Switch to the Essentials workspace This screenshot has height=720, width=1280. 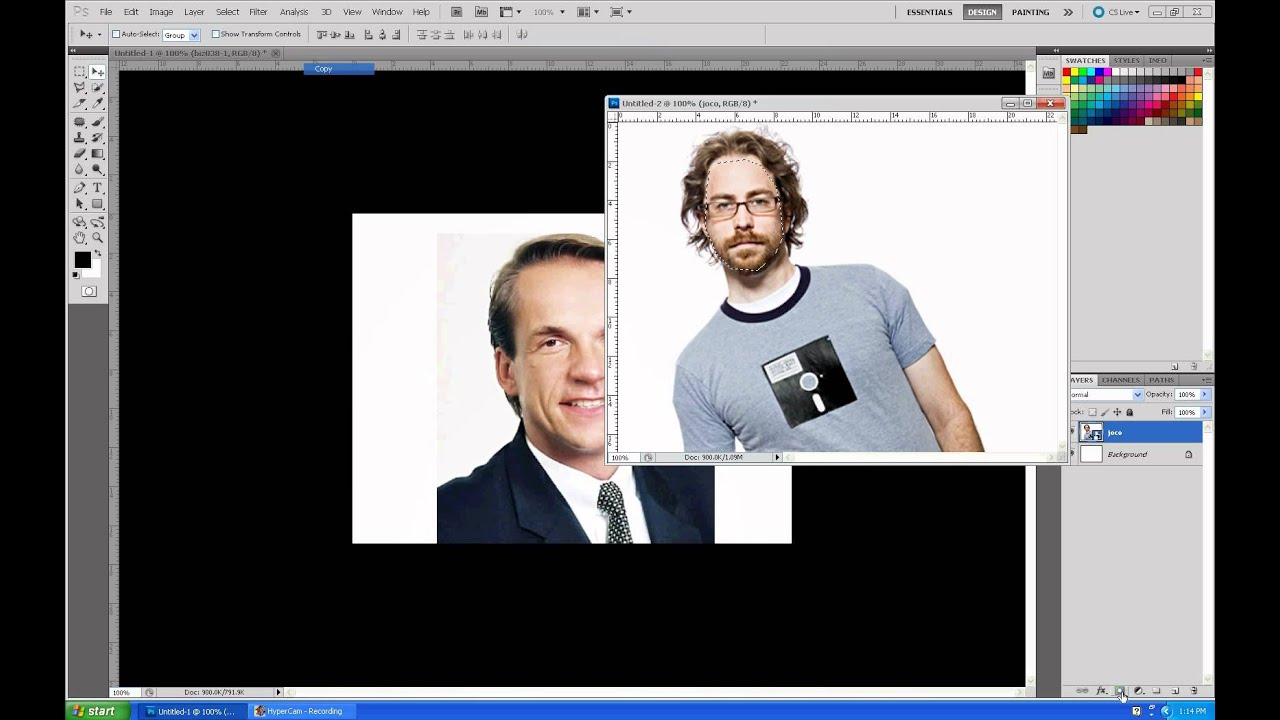[929, 12]
